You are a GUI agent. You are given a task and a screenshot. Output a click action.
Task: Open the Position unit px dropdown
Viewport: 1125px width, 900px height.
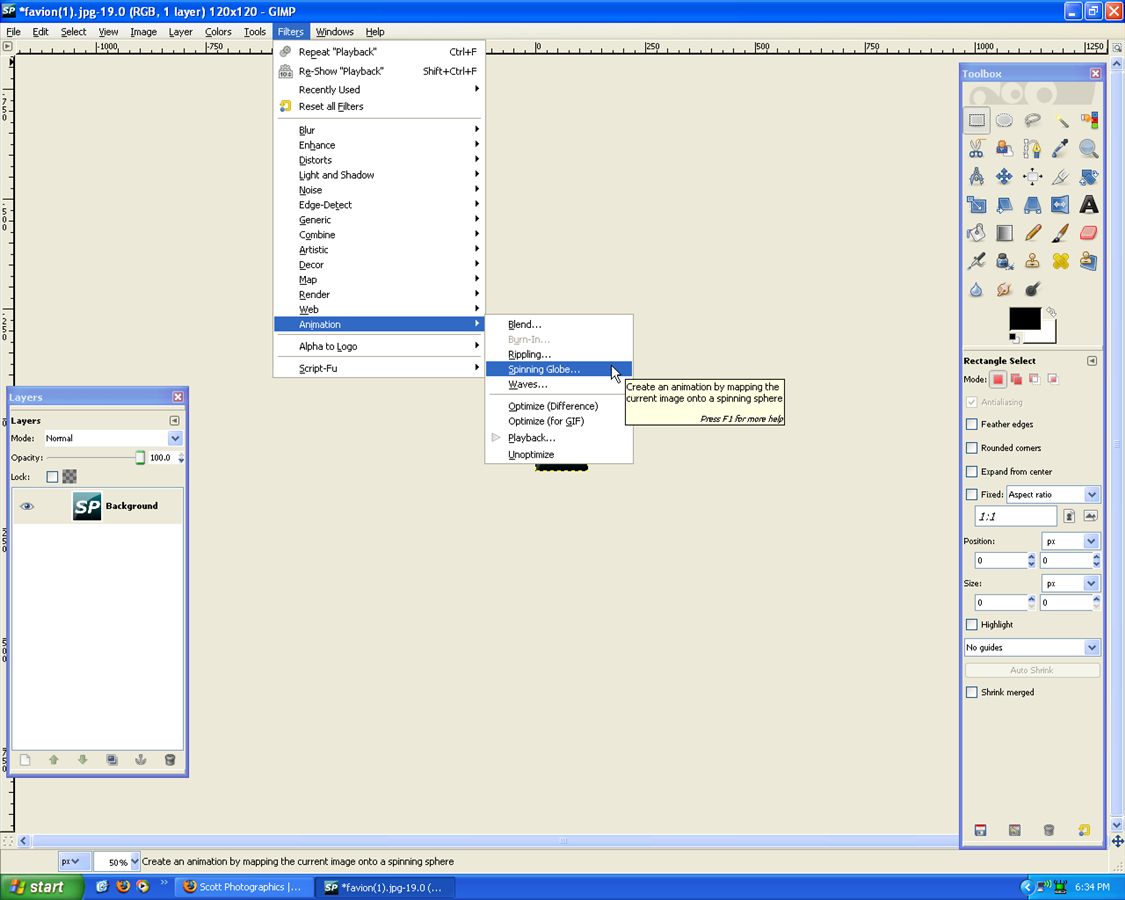[1070, 541]
